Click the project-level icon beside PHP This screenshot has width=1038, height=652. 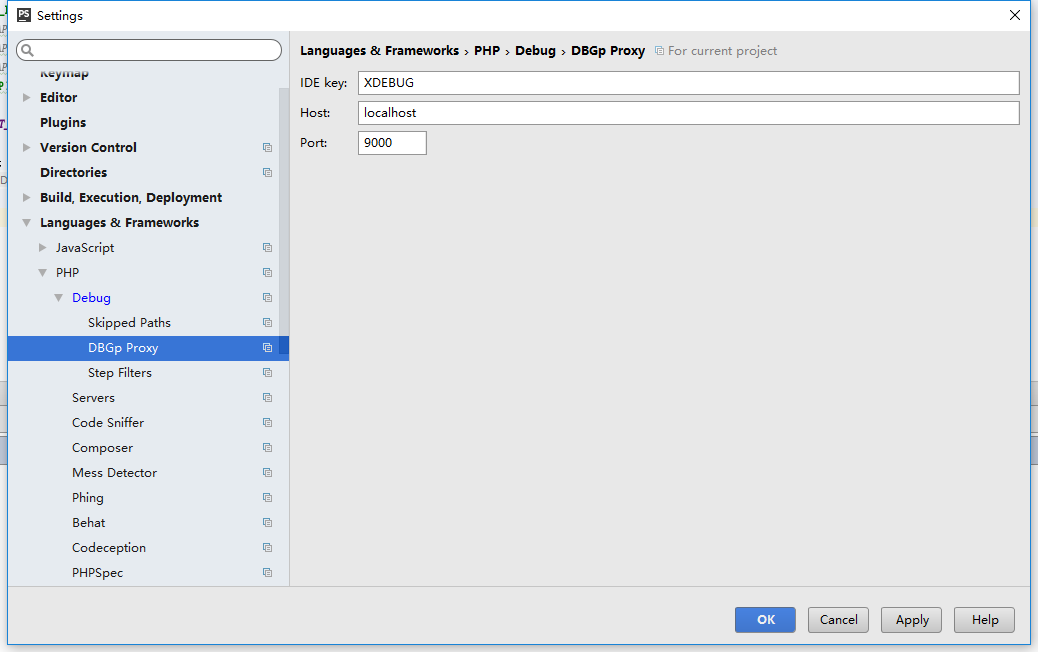tap(267, 273)
